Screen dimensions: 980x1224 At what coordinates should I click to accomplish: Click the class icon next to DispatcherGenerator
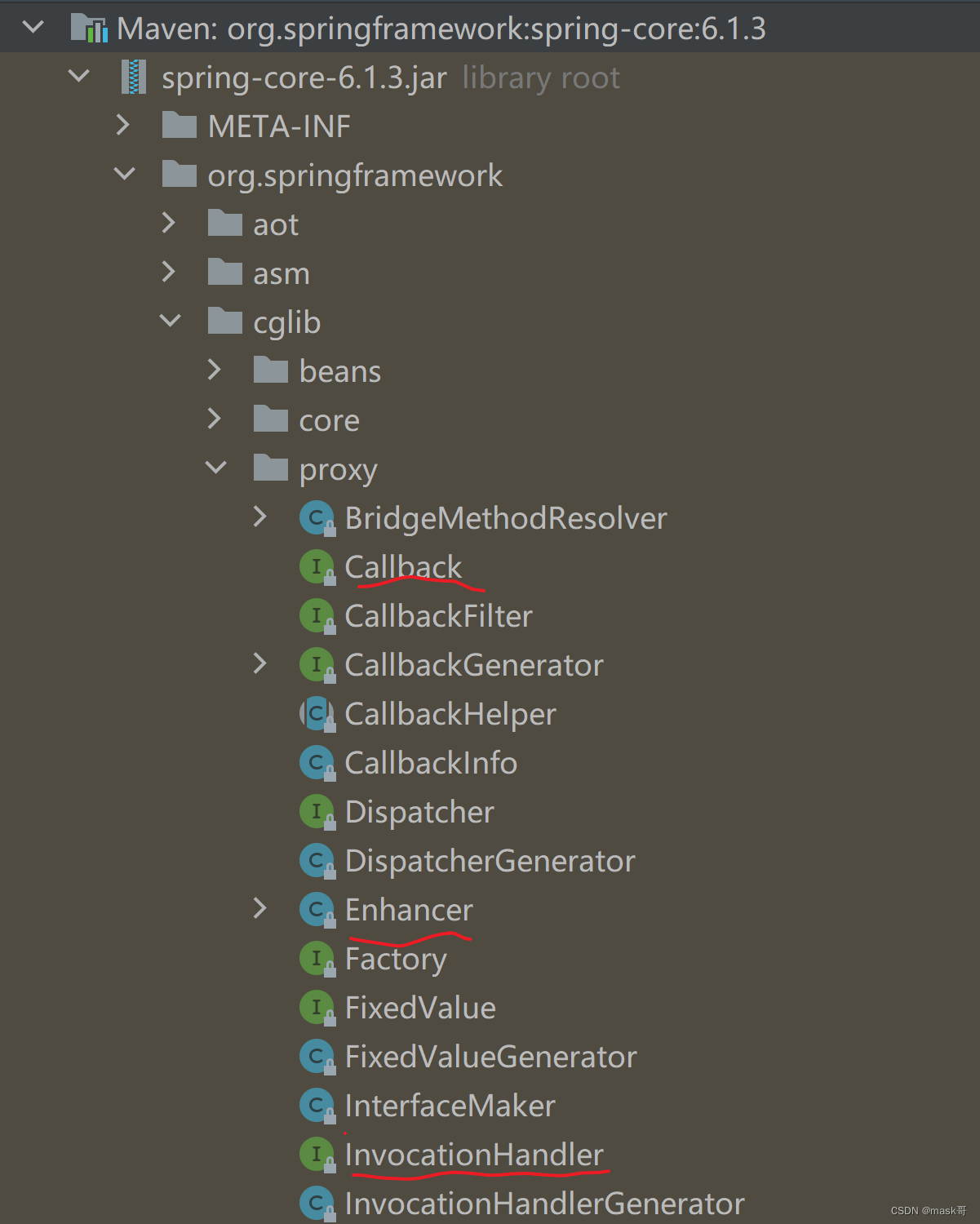point(317,860)
